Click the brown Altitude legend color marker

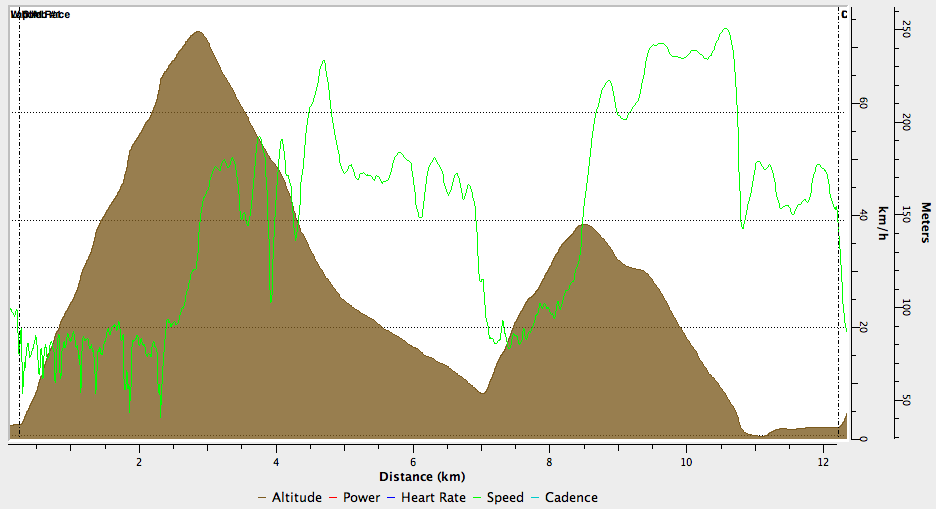(261, 498)
